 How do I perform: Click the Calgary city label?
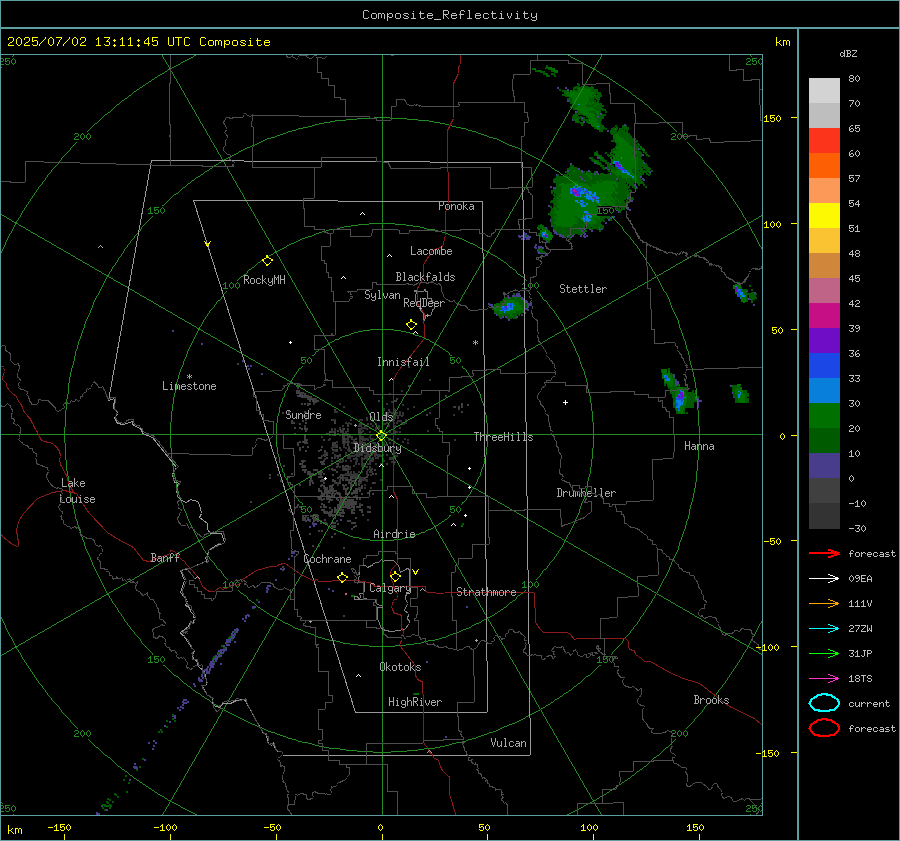(390, 588)
